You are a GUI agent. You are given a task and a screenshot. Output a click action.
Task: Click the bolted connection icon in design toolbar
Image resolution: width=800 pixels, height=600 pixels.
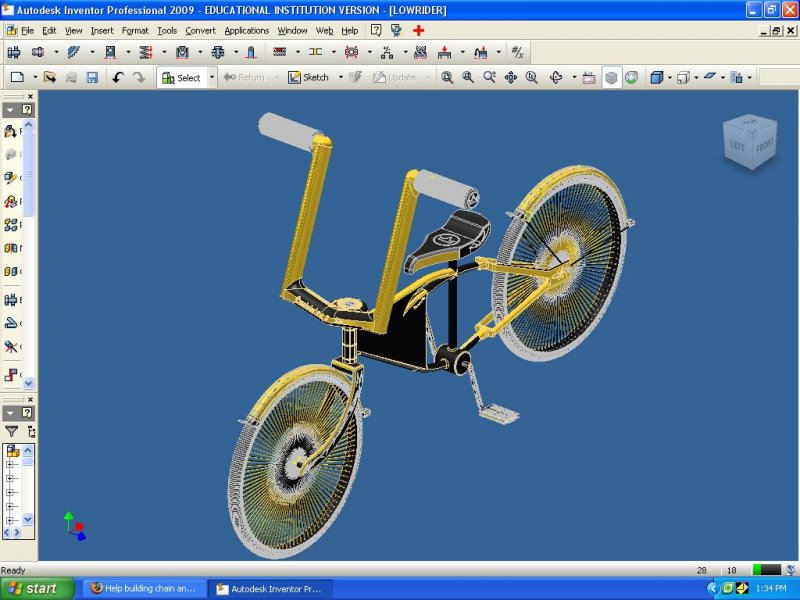pyautogui.click(x=14, y=52)
